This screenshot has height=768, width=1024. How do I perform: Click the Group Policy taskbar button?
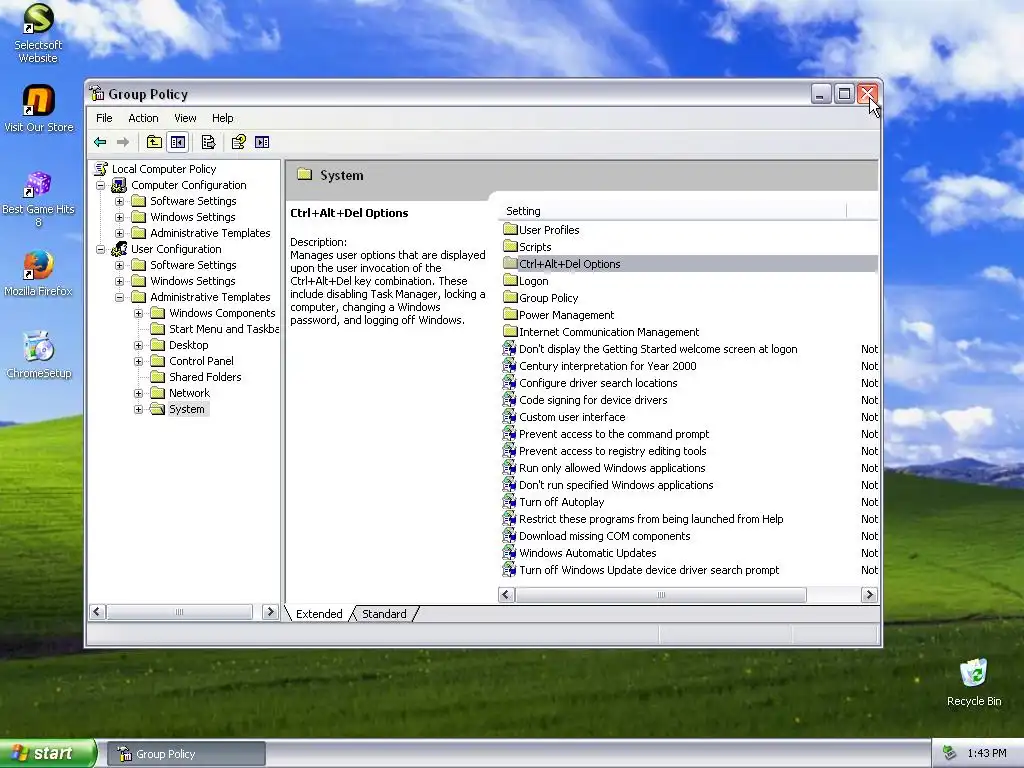[186, 754]
